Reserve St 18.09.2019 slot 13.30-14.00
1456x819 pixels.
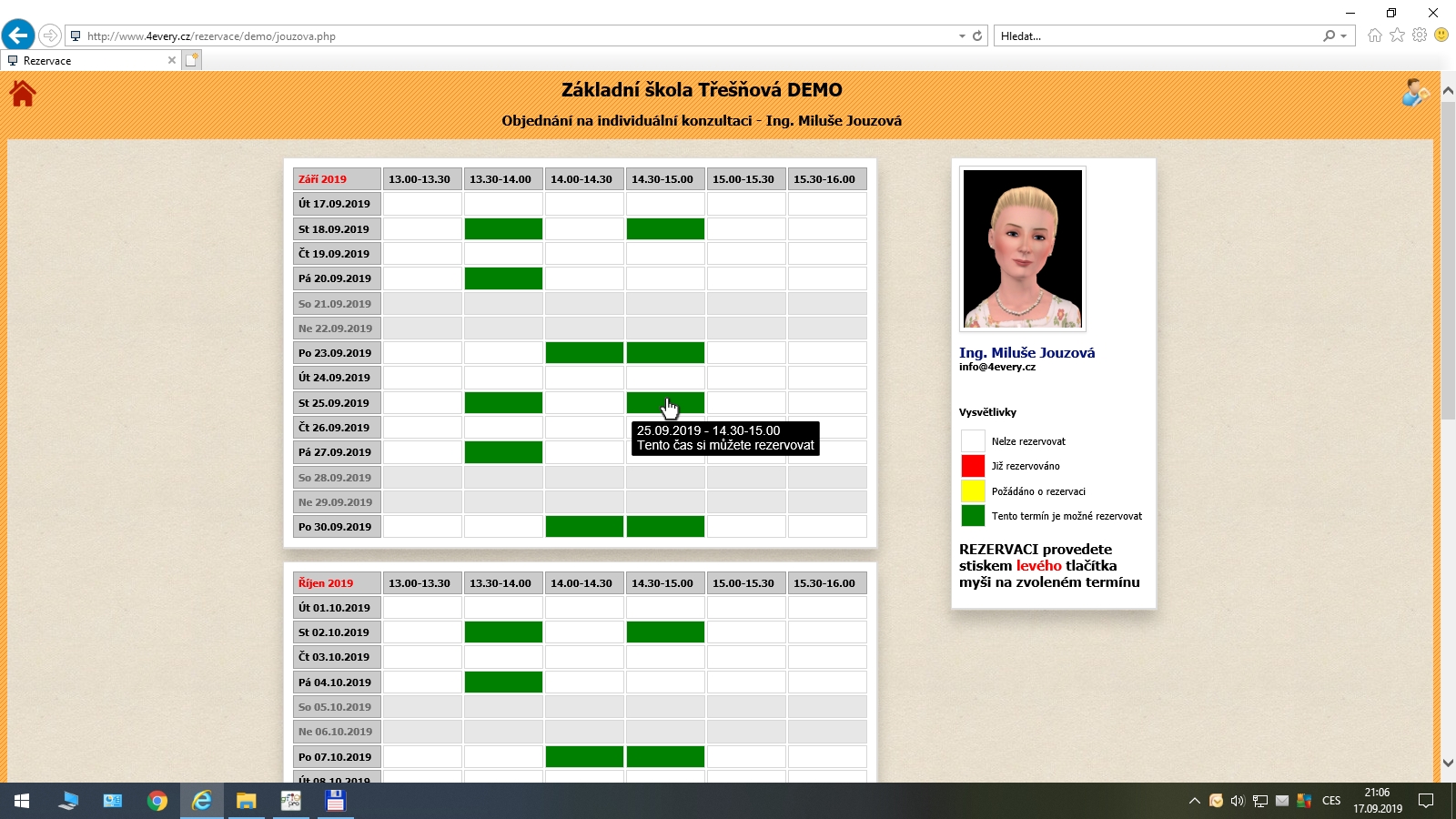(x=503, y=228)
